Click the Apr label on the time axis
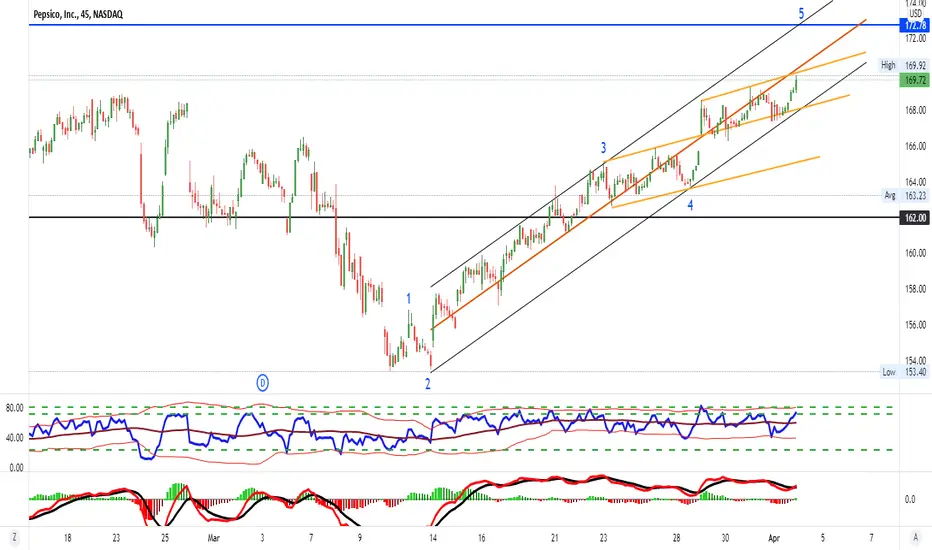932x550 pixels. (x=774, y=538)
